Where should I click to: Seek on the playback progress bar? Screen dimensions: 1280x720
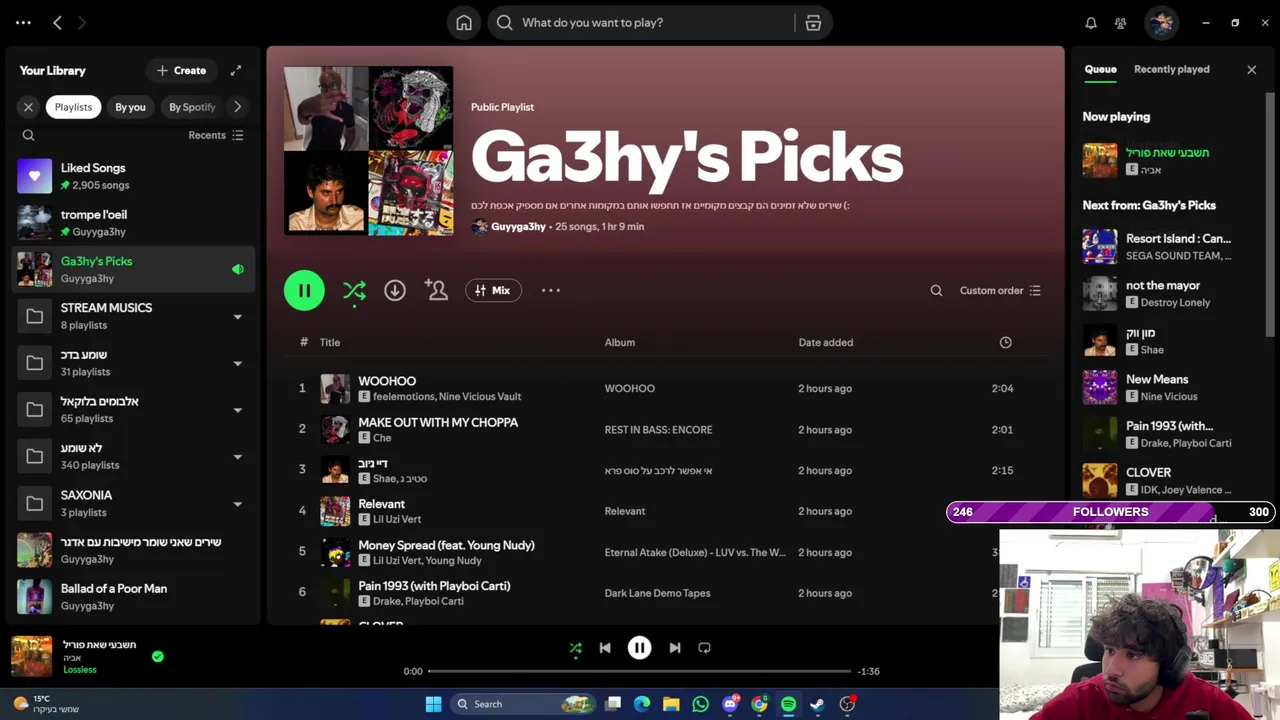640,671
